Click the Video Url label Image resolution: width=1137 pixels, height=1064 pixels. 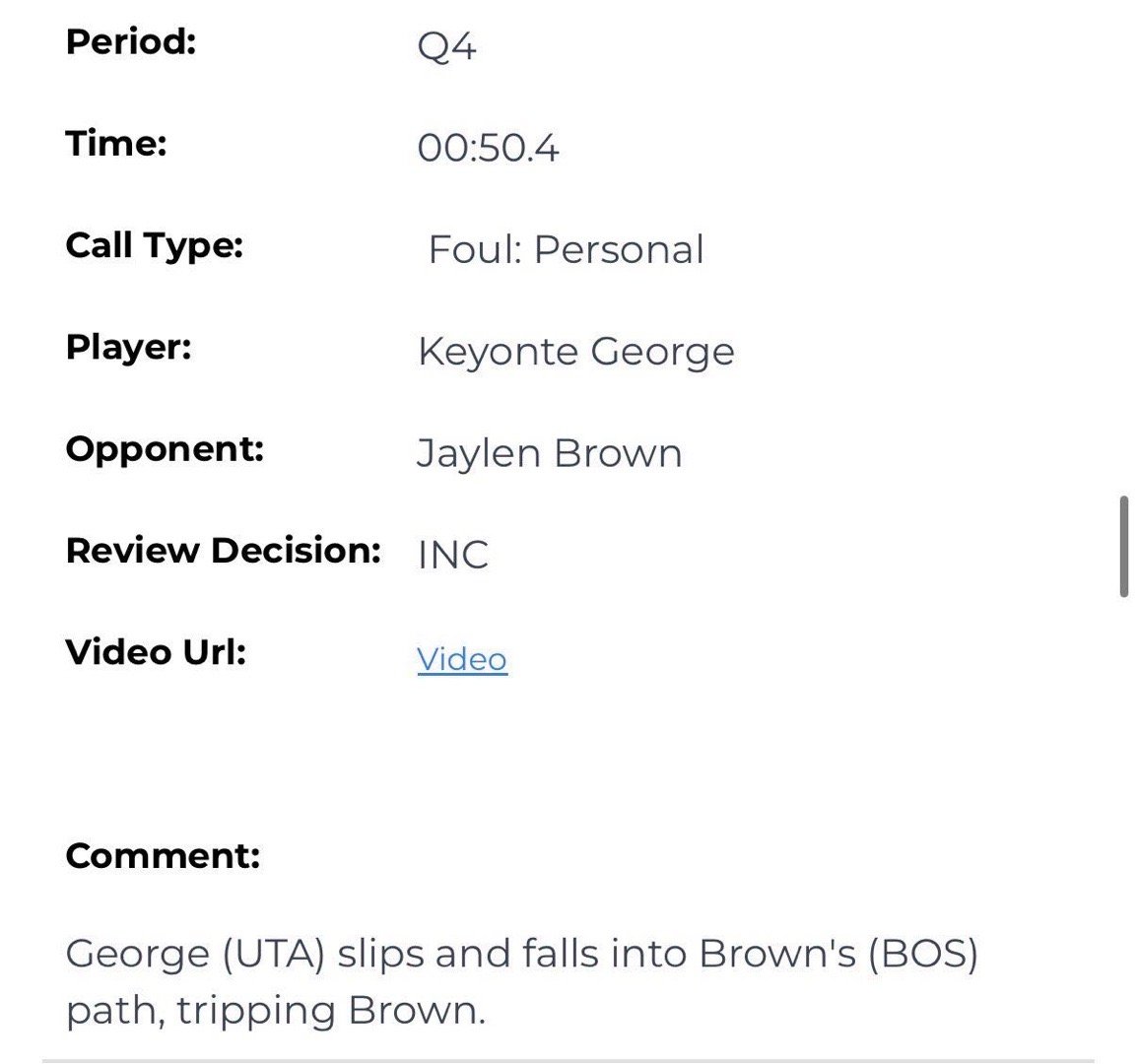pyautogui.click(x=156, y=652)
